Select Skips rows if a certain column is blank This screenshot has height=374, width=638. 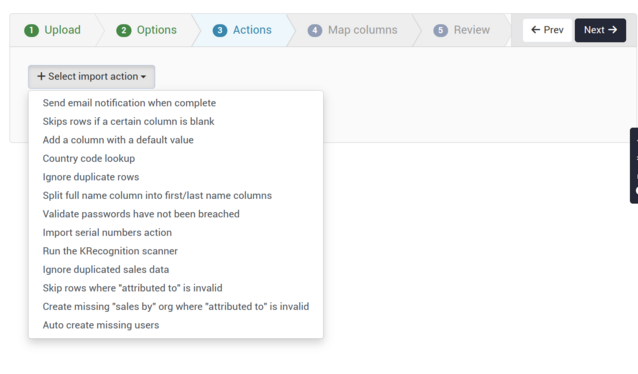pos(176,121)
